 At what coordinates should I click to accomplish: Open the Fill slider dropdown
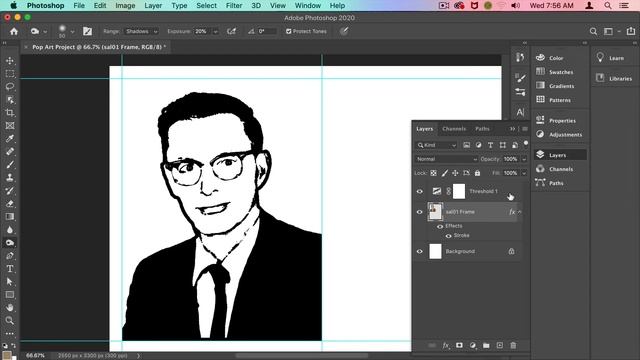tap(524, 173)
